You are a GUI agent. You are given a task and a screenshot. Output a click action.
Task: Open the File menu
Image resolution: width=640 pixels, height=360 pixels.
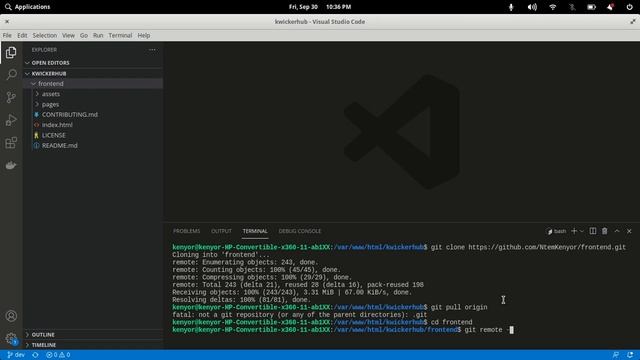coord(7,36)
